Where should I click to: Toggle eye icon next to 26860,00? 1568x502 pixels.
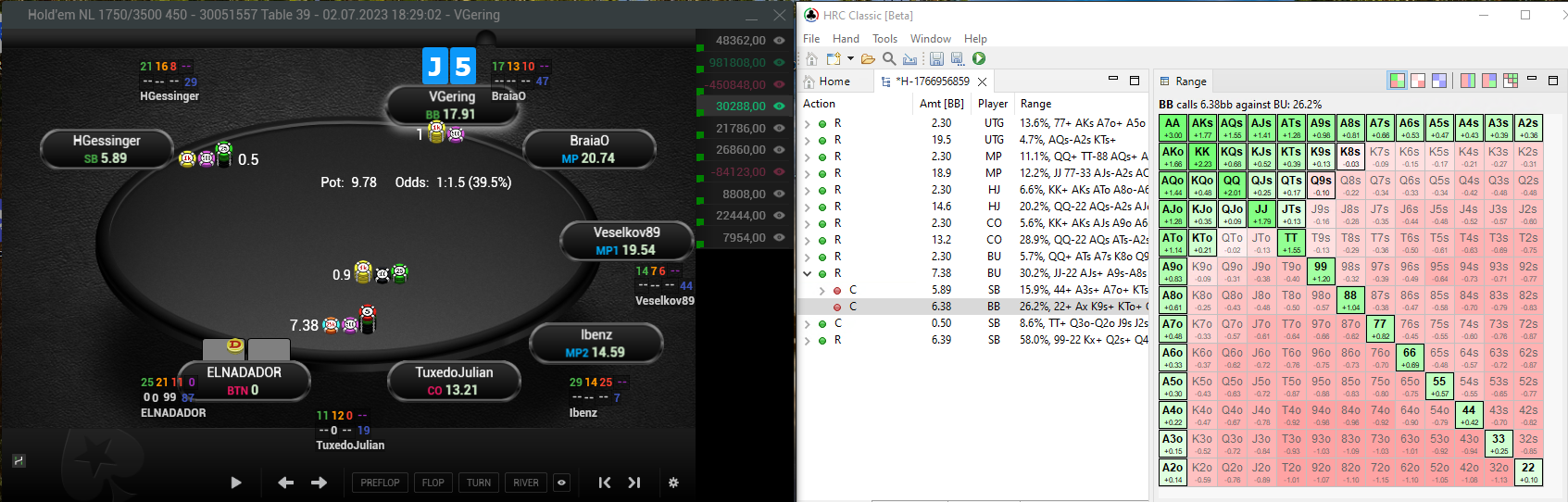point(780,150)
